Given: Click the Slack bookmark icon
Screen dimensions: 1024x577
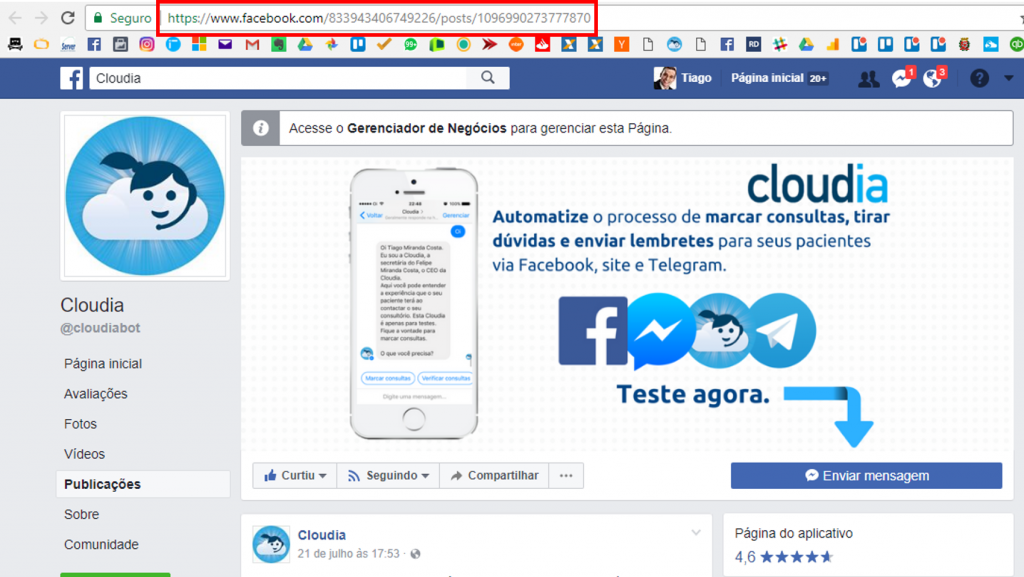Looking at the screenshot, I should (780, 44).
